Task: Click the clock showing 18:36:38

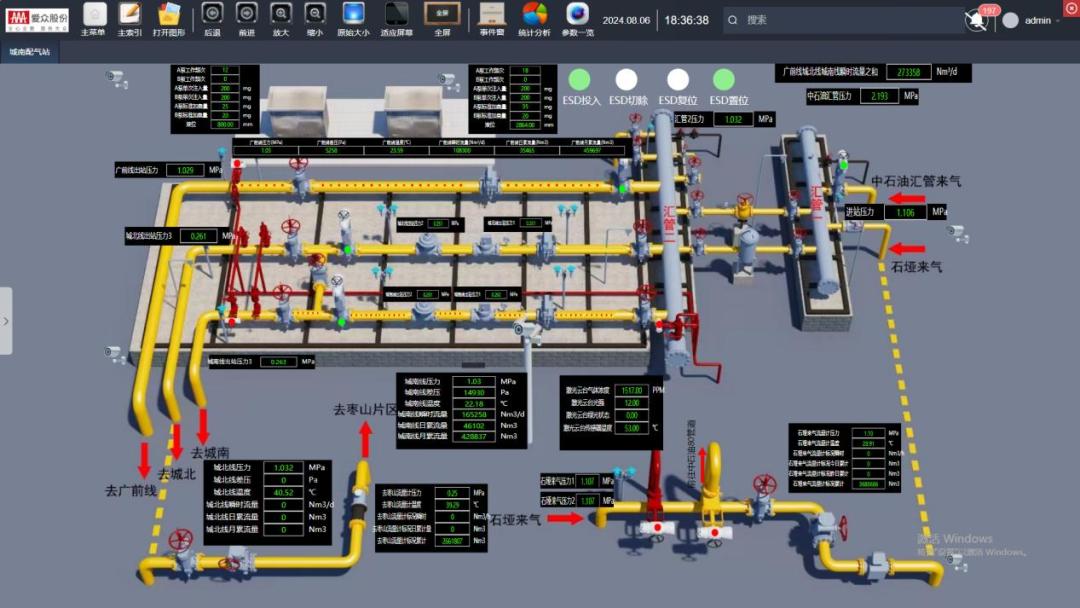Action: click(x=687, y=21)
